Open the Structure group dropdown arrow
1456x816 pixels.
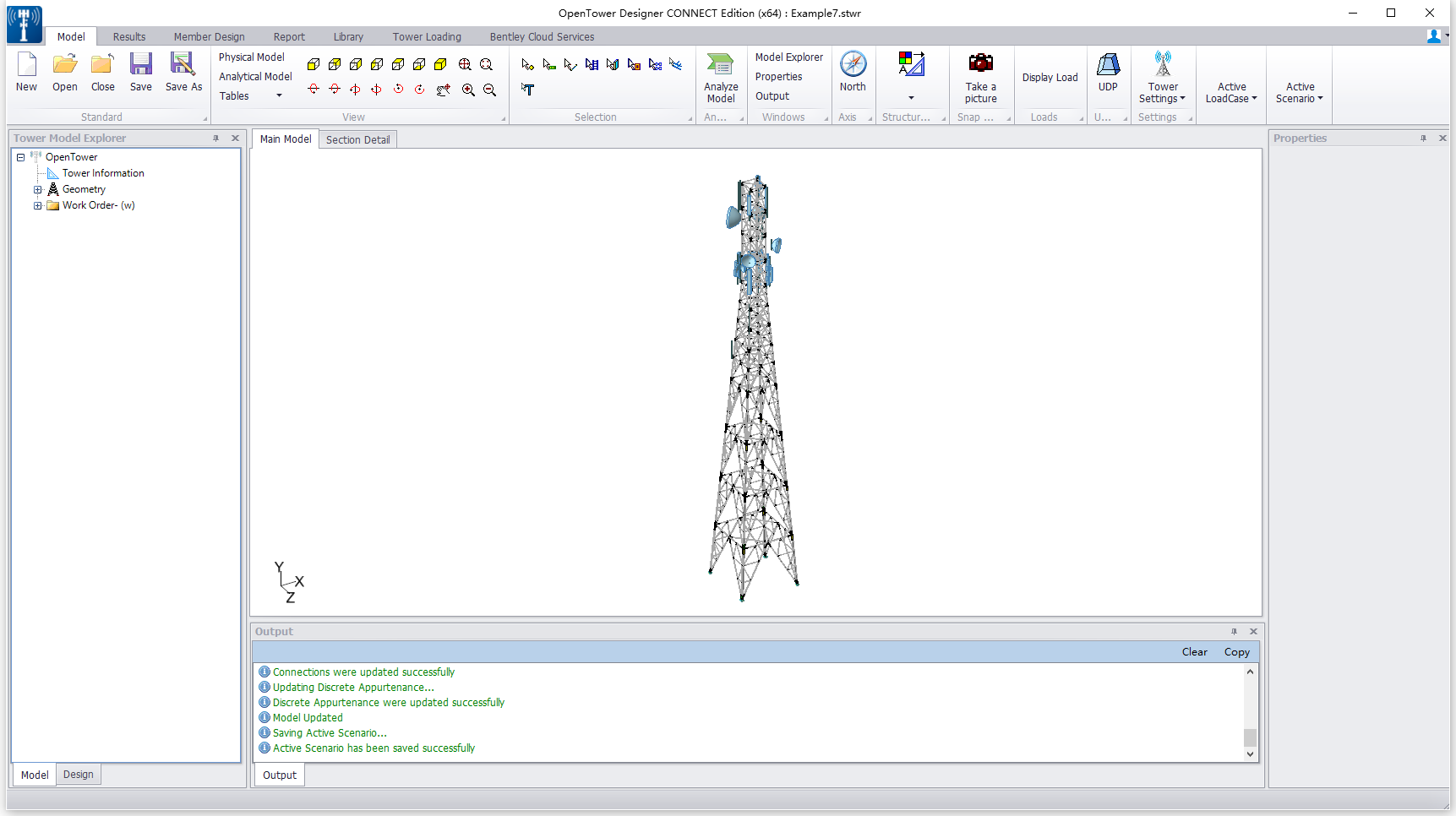point(911,98)
